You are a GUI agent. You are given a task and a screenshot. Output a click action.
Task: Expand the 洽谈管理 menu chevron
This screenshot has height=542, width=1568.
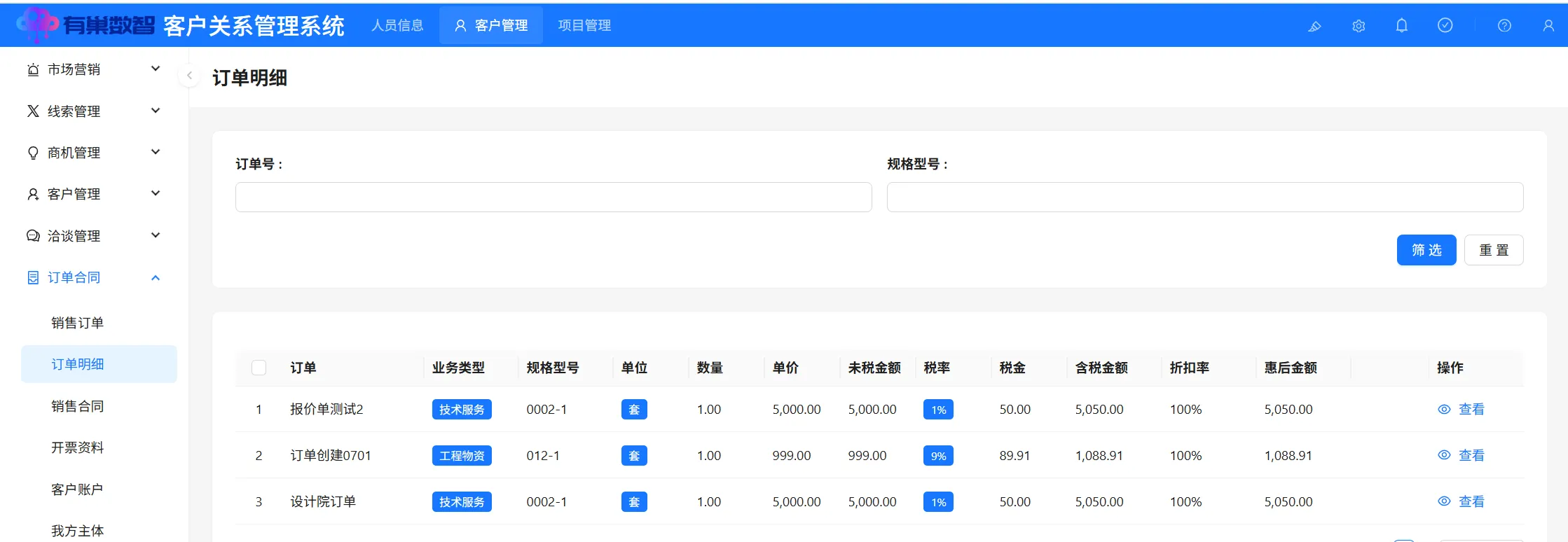point(156,235)
